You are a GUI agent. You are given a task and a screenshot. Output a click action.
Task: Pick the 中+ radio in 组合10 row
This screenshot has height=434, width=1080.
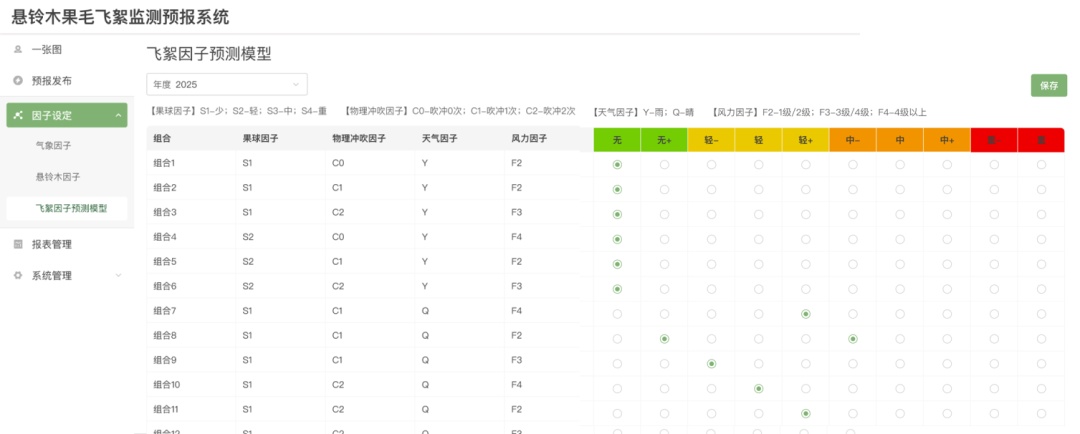pos(947,388)
